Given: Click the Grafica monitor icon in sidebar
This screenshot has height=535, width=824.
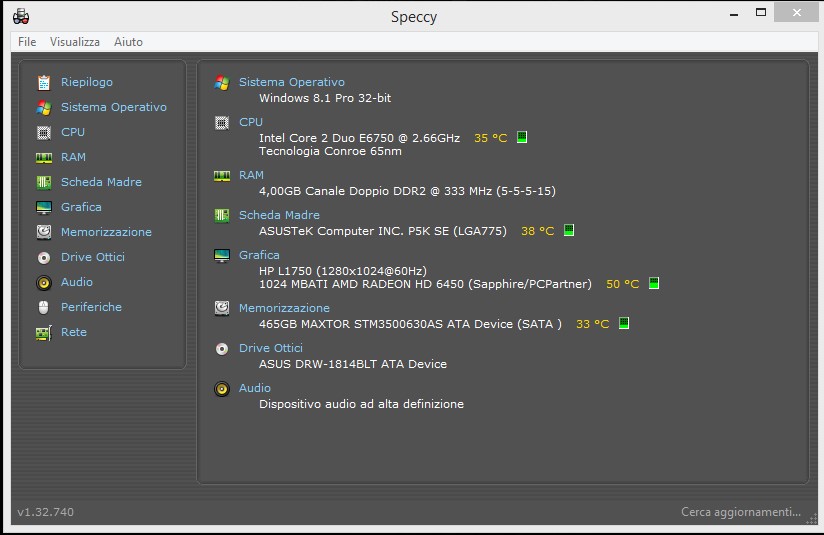Looking at the screenshot, I should (x=44, y=208).
